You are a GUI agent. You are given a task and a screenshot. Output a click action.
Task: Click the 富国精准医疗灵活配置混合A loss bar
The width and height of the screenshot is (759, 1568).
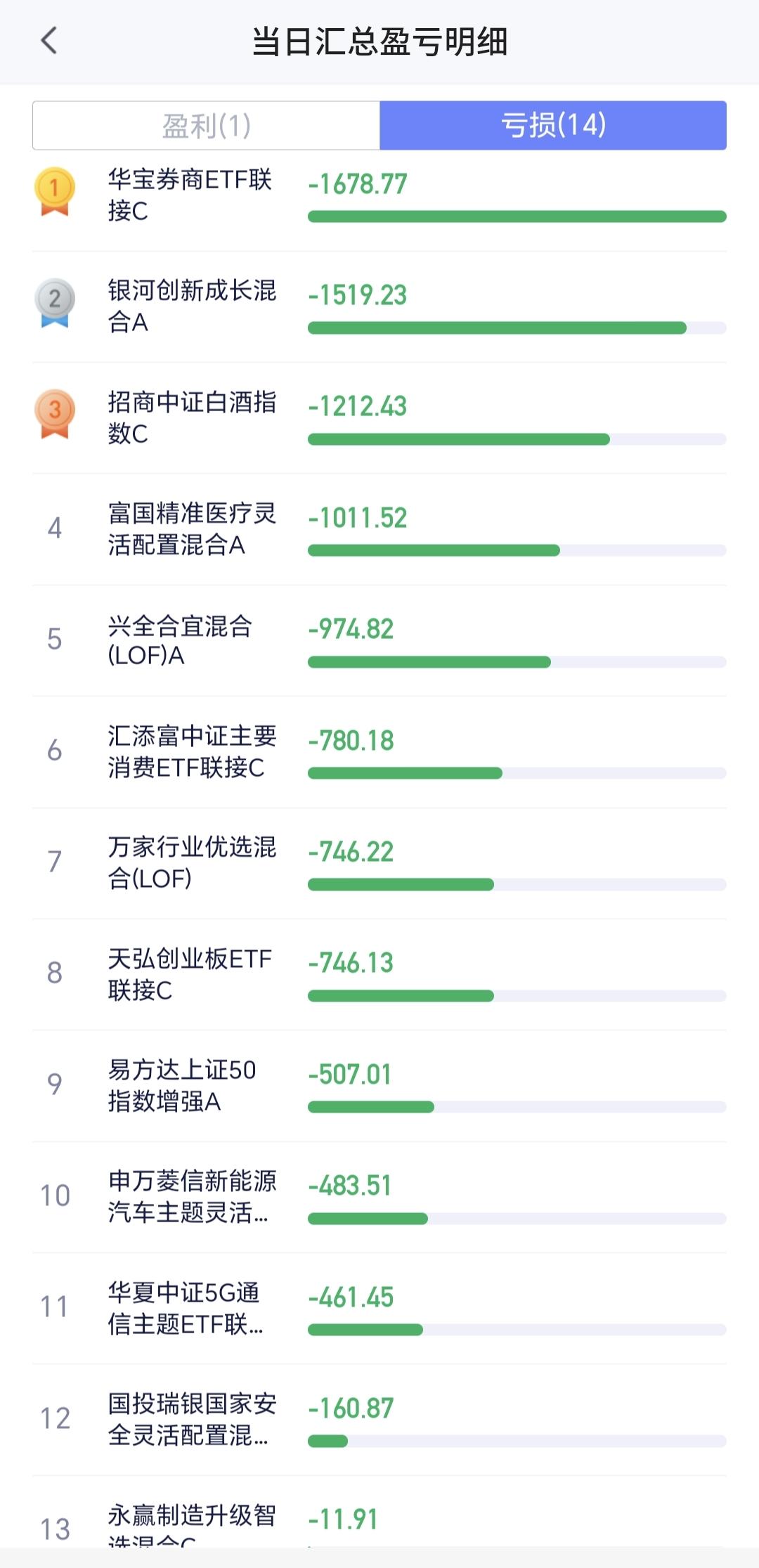coord(434,550)
